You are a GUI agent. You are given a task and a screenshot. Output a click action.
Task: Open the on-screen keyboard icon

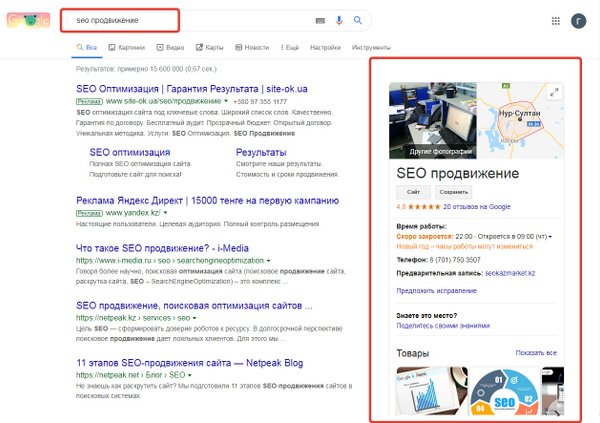coord(320,20)
